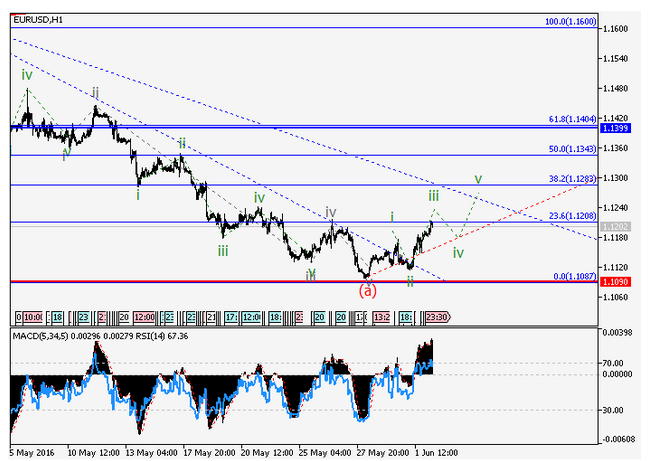The width and height of the screenshot is (650, 461).
Task: Click the 38.2(1.1283) Fibonacci label
Action: point(573,179)
